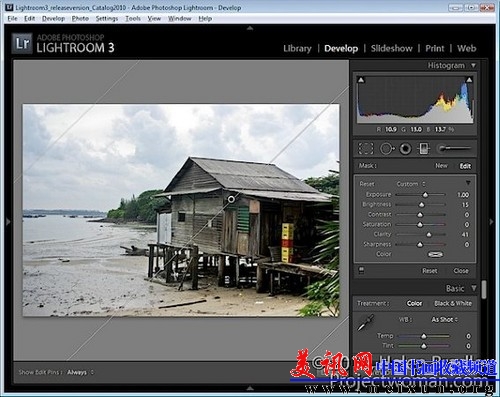The height and width of the screenshot is (397, 500).
Task: Click the Clarity slider handle
Action: [x=429, y=235]
